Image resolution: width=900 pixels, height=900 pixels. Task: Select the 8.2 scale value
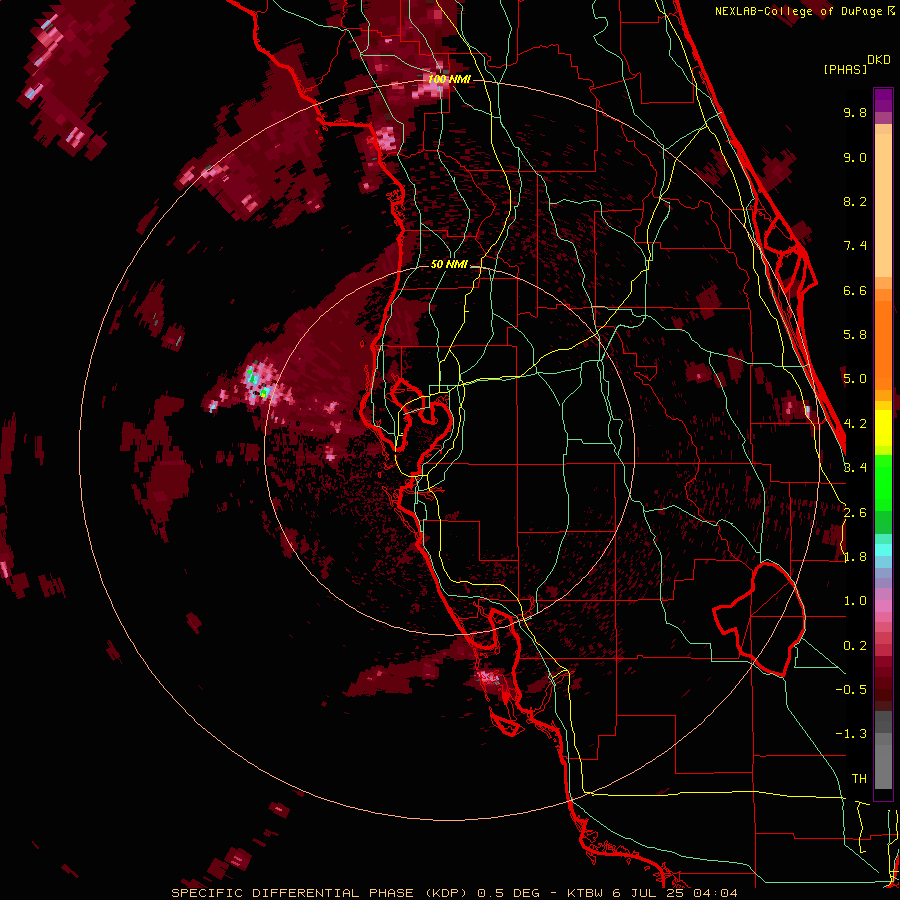855,201
